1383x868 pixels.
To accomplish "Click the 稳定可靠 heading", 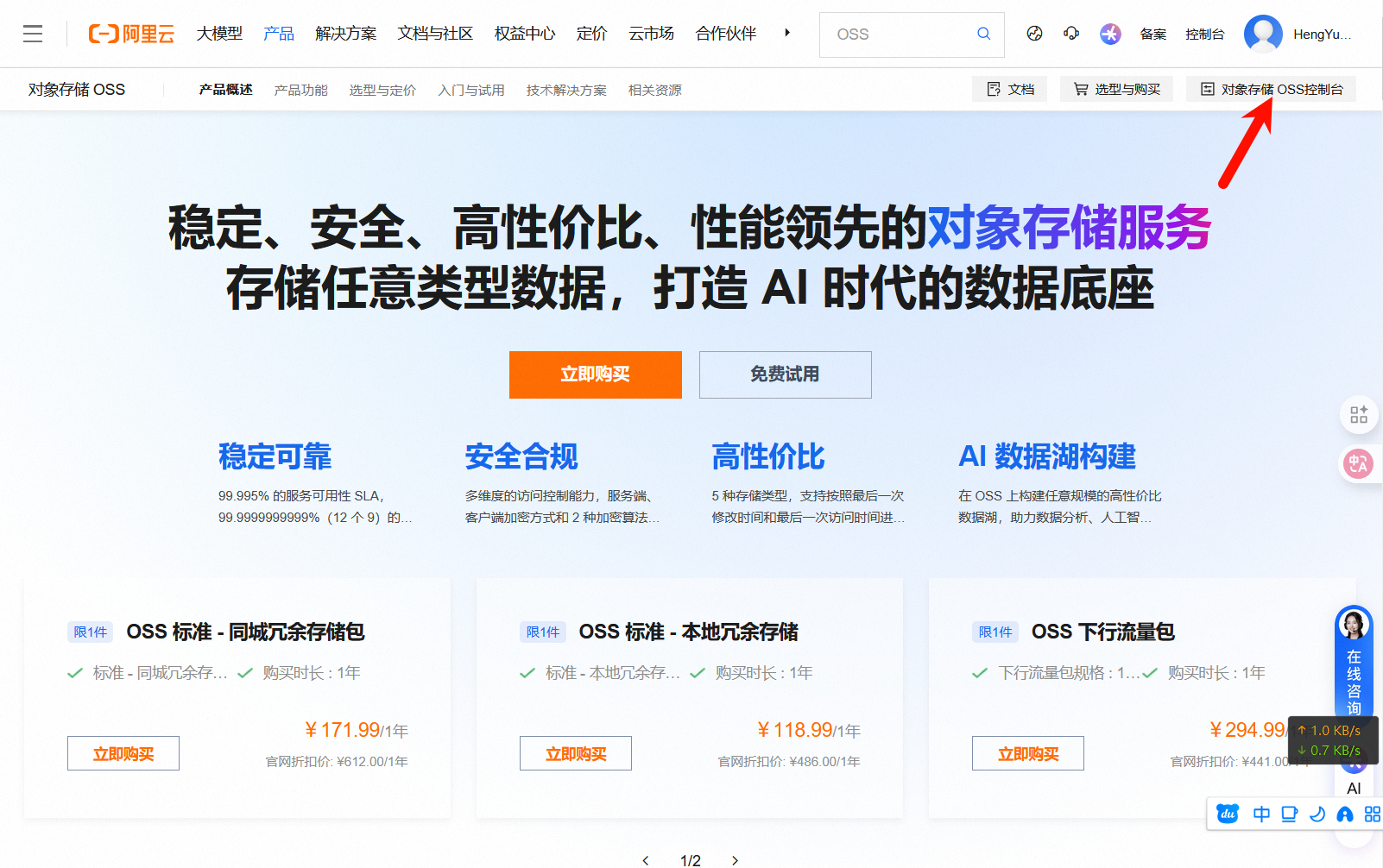I will 275,456.
